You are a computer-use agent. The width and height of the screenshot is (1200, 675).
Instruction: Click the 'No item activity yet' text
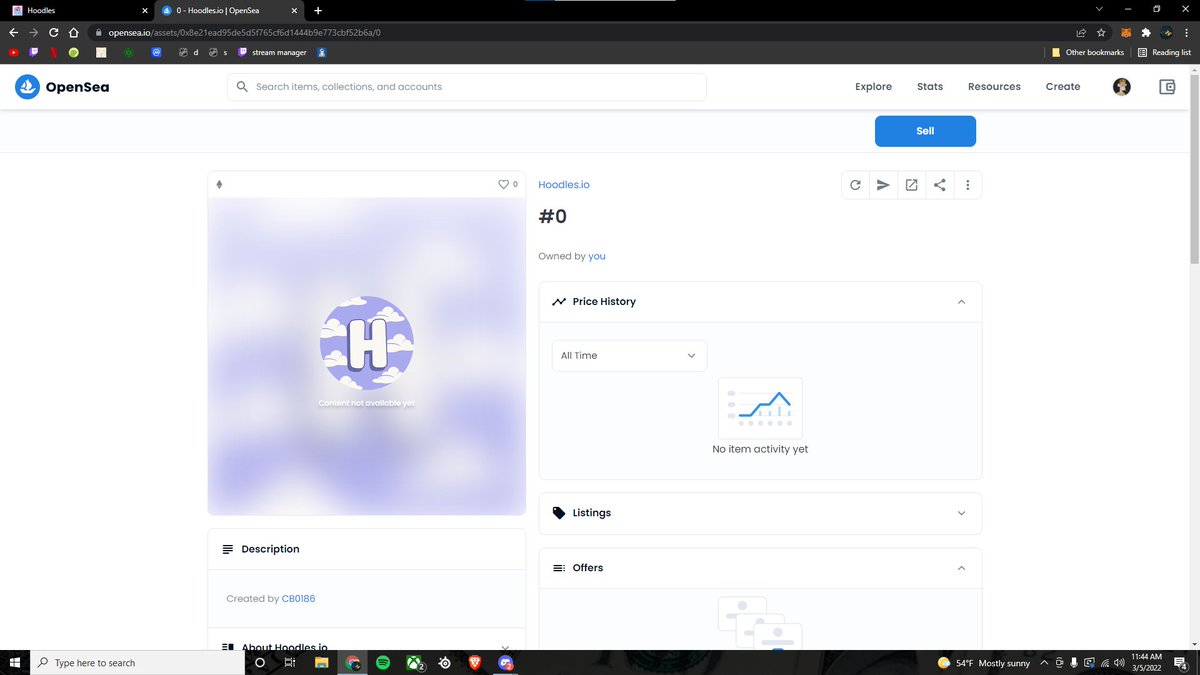tap(760, 450)
